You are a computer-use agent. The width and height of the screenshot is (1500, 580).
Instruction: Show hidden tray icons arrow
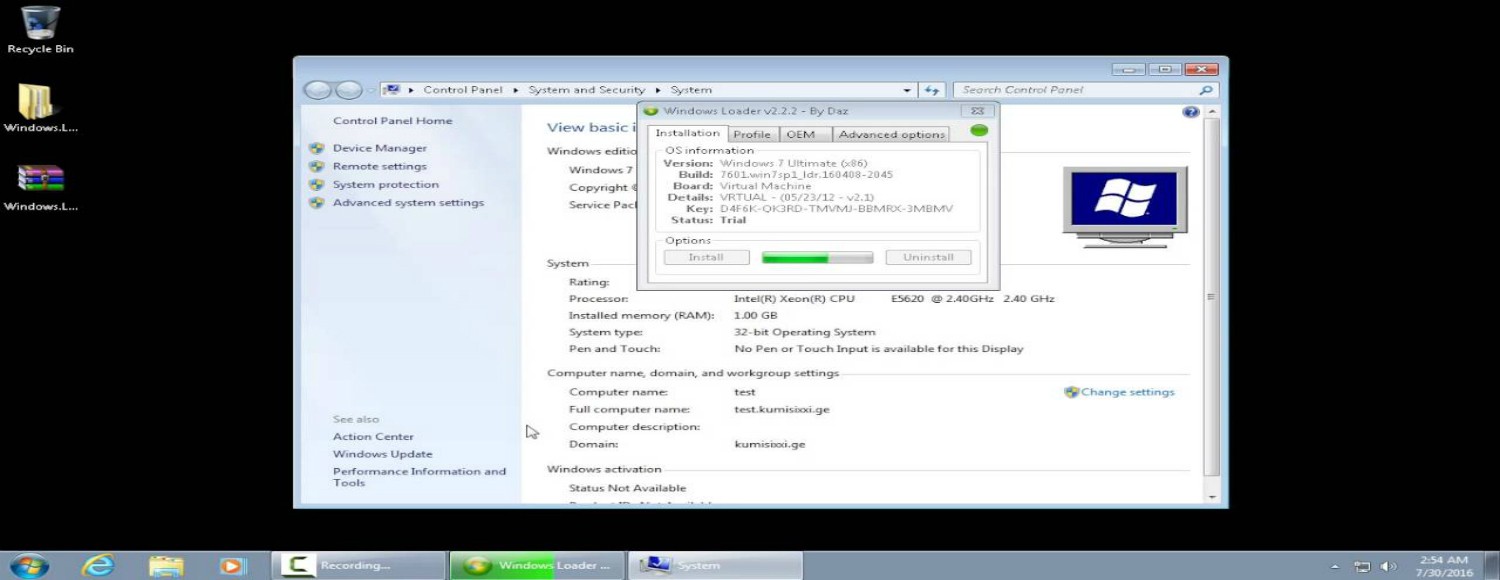[1335, 567]
